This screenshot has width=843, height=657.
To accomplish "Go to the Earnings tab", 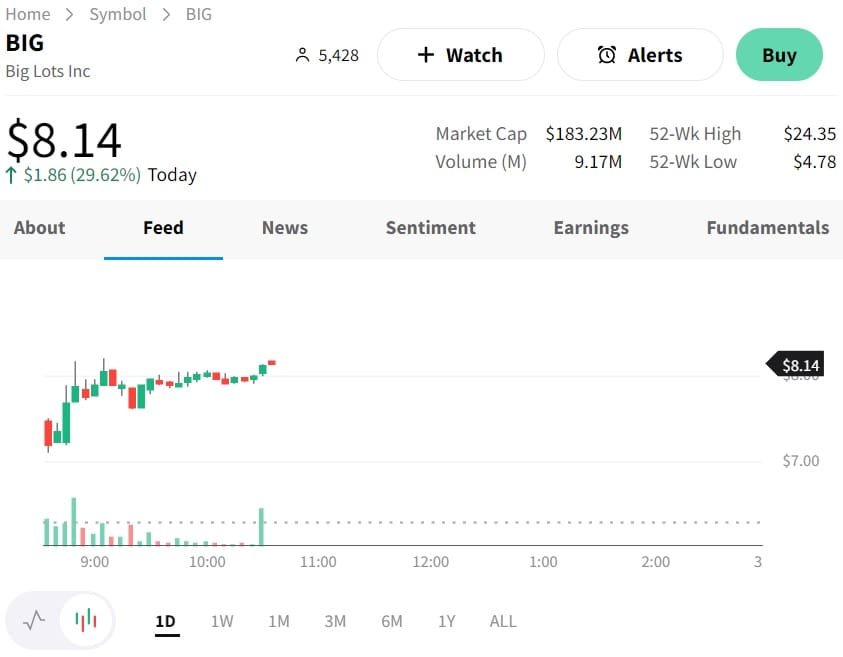I will click(x=591, y=228).
